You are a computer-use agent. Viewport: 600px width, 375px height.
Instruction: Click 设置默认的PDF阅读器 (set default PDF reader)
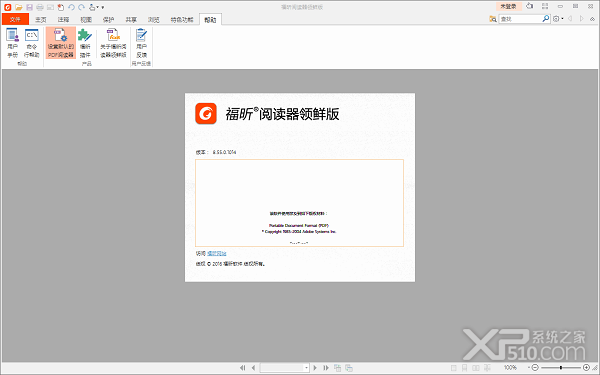[61, 43]
